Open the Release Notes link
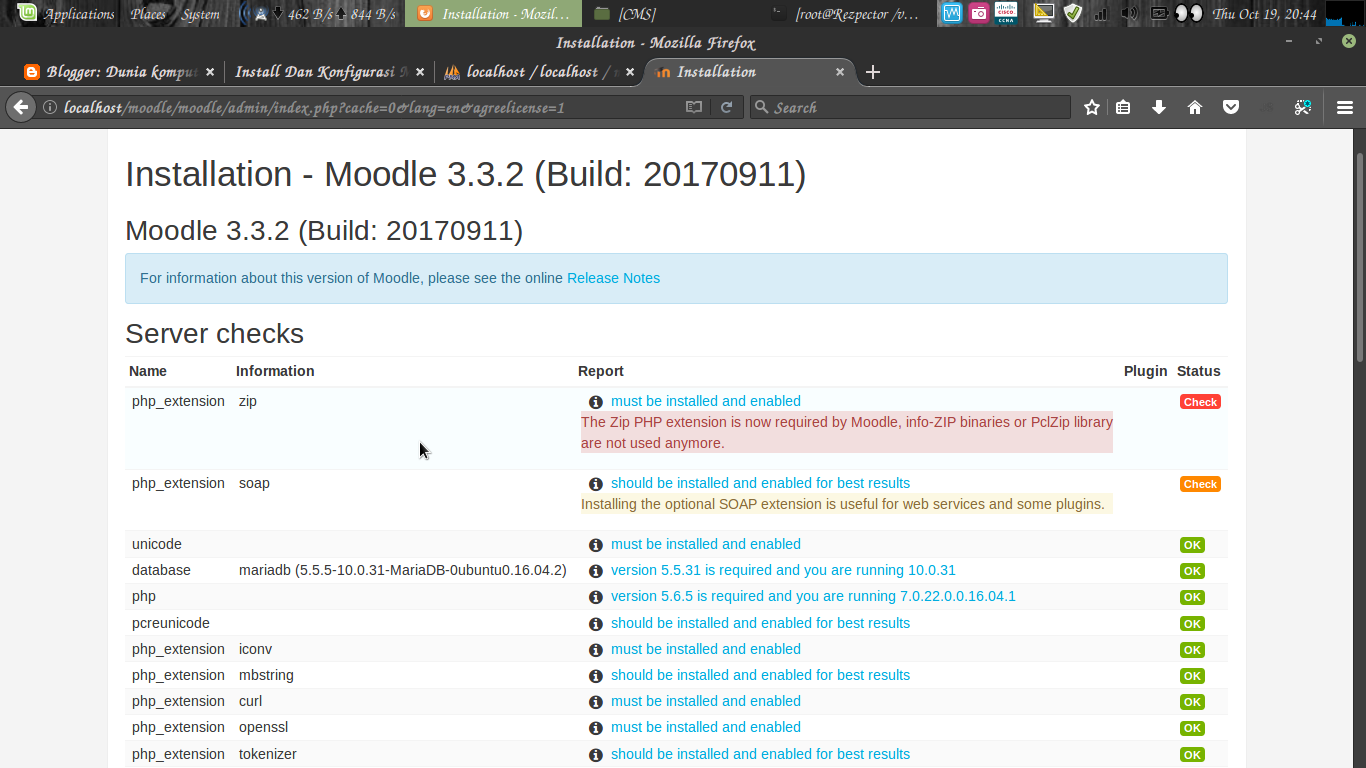The image size is (1366, 768). (613, 278)
